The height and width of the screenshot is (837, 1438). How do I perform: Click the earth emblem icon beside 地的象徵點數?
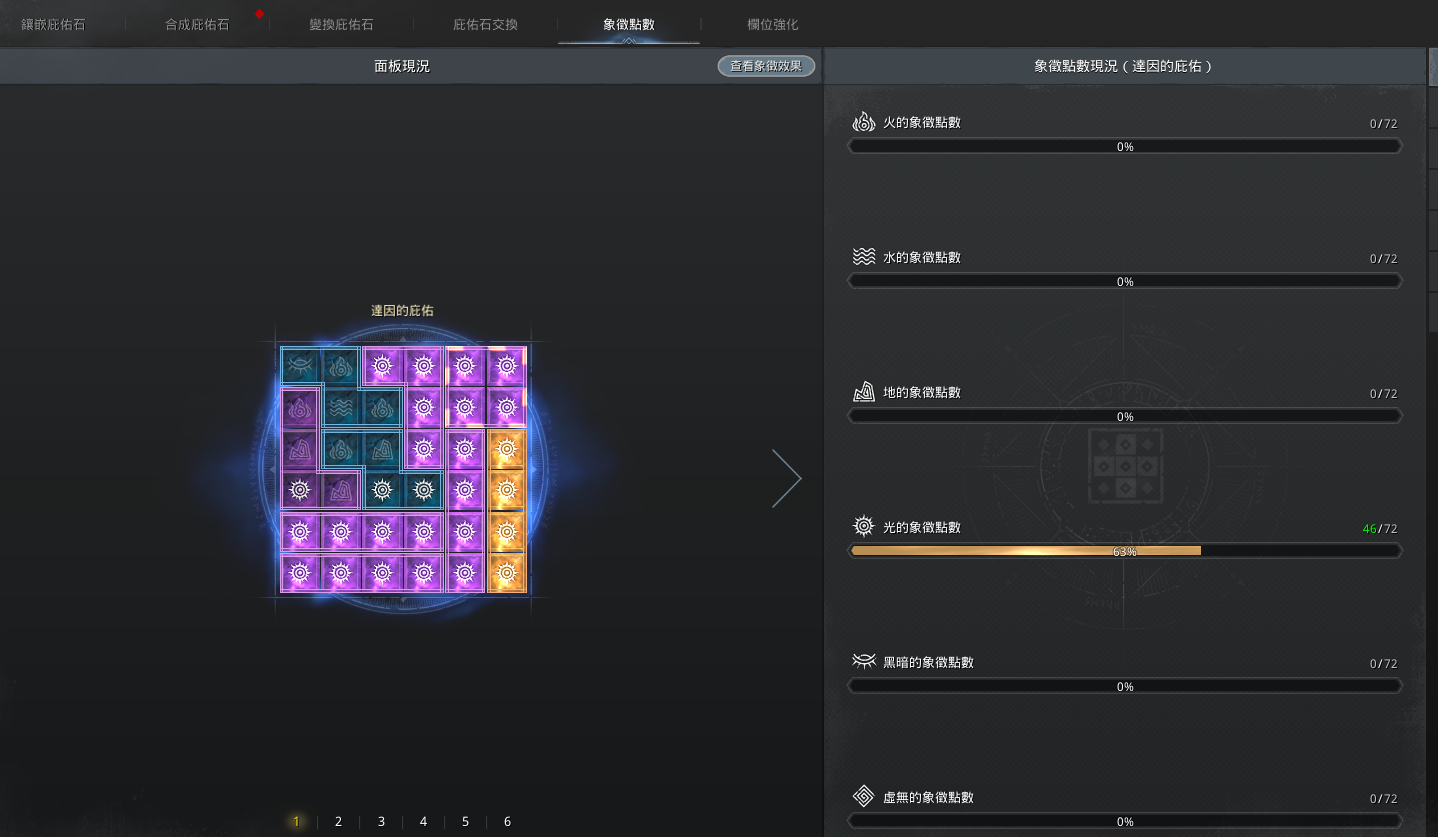(x=864, y=392)
